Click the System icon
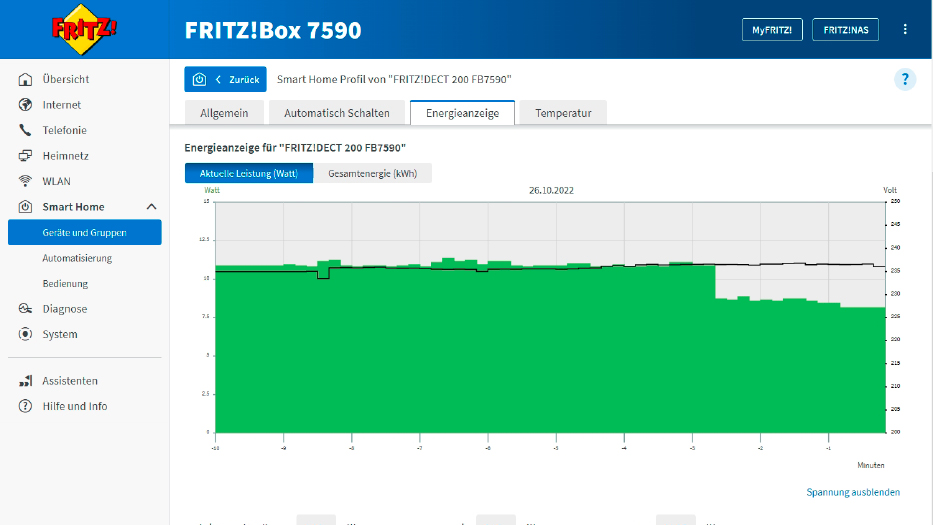Screen dimensions: 933x525 tap(25, 334)
